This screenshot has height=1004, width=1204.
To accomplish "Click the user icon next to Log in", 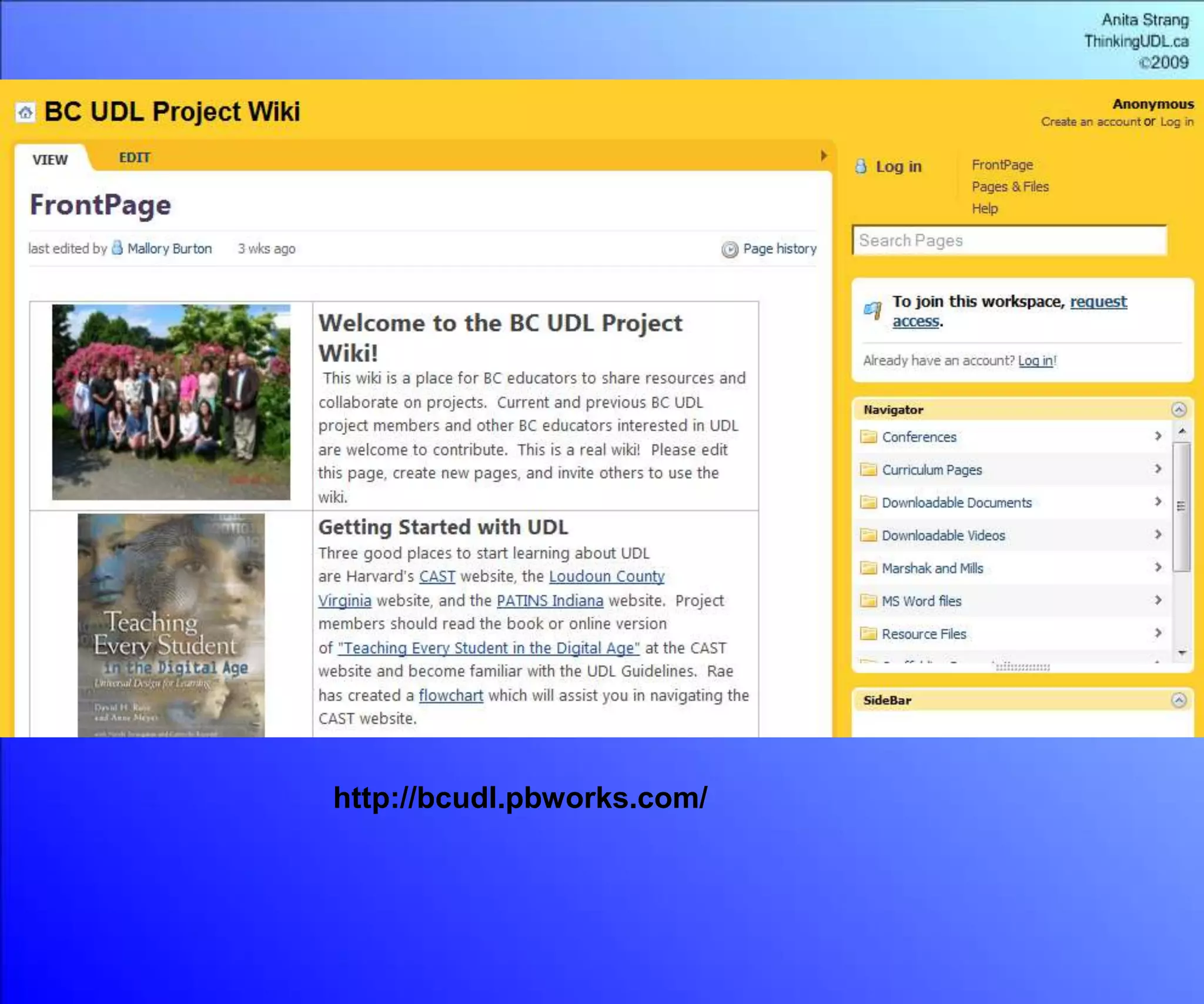I will pyautogui.click(x=861, y=166).
